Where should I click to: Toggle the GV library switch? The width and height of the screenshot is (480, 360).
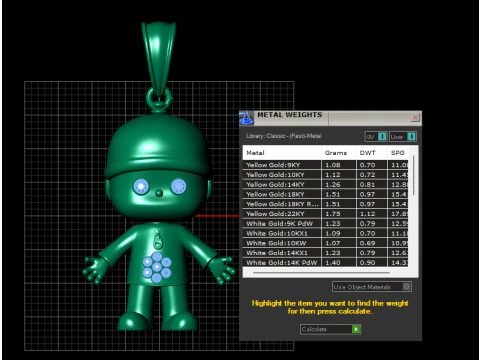(x=376, y=136)
